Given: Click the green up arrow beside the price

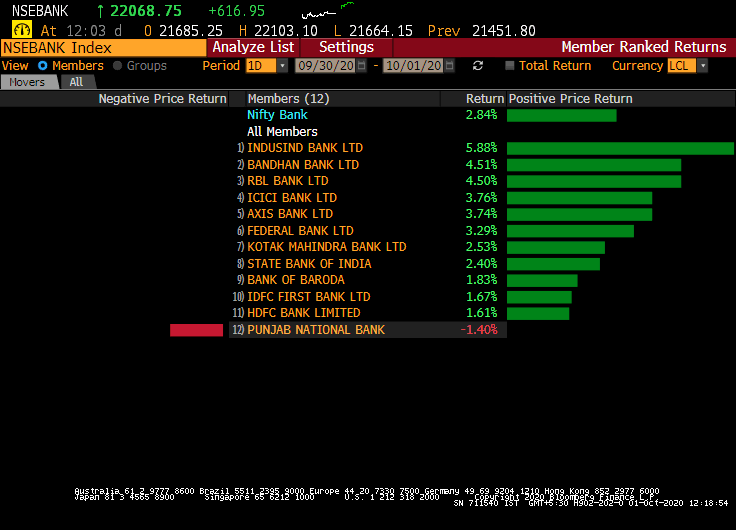Looking at the screenshot, I should coord(100,11).
